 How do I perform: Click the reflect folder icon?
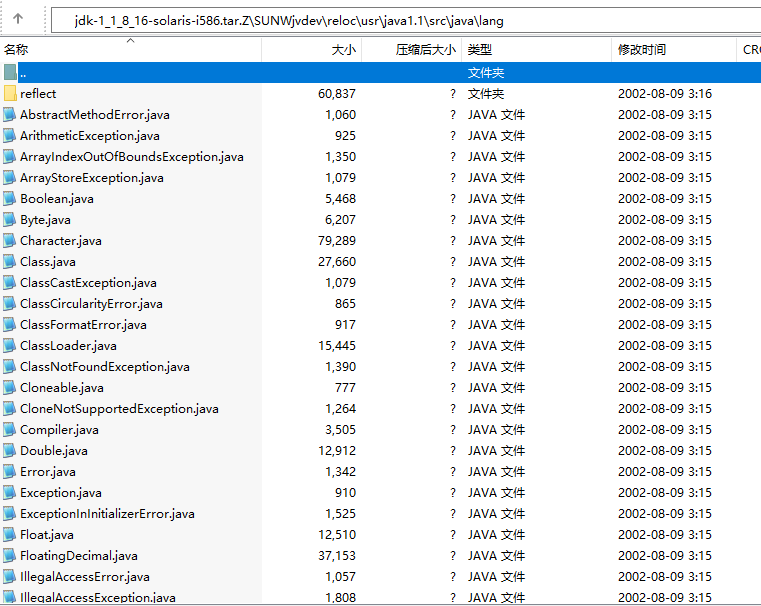pos(10,94)
